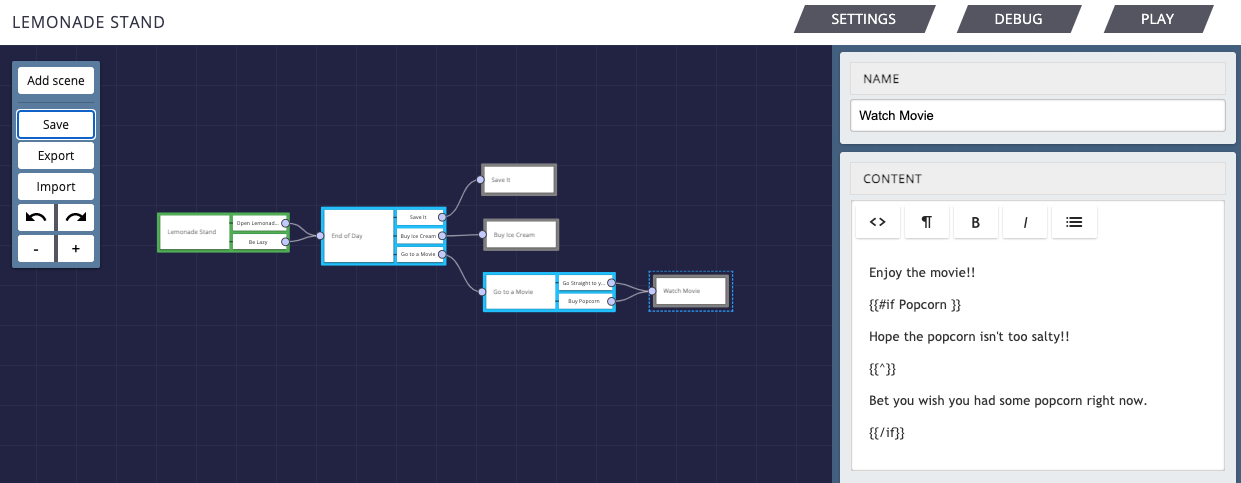Click the Go Straight to choice box
Image resolution: width=1241 pixels, height=483 pixels.
coord(584,283)
